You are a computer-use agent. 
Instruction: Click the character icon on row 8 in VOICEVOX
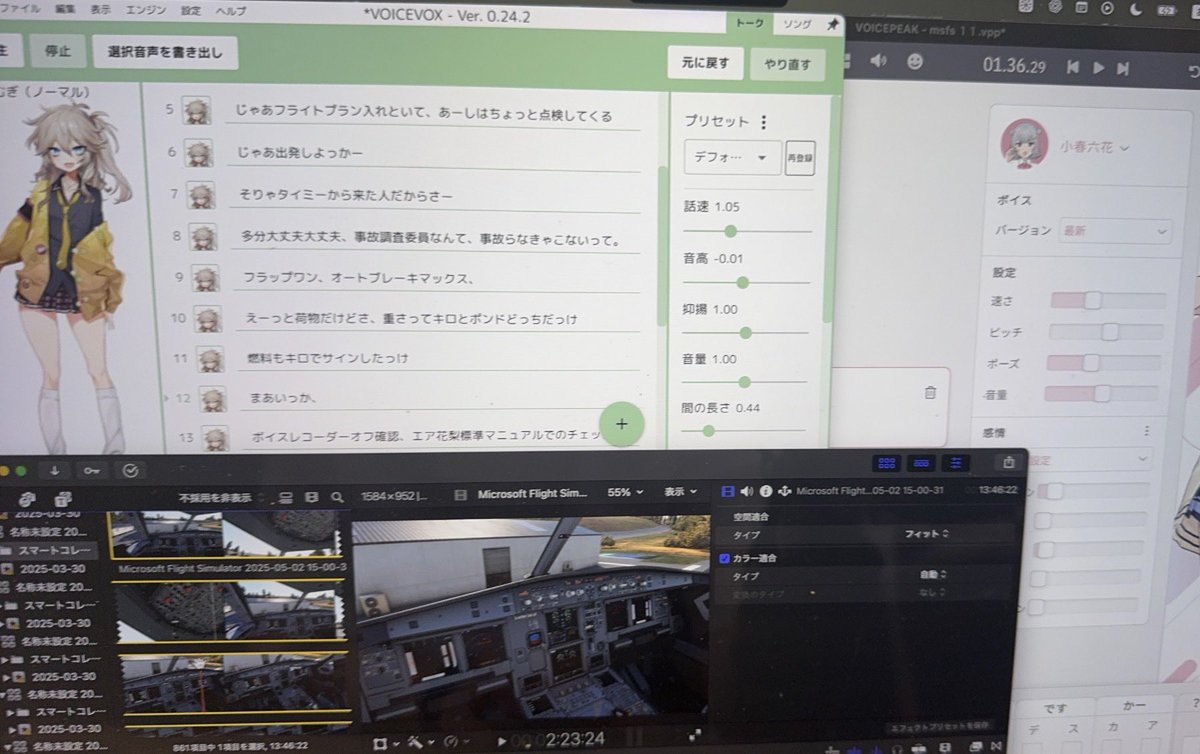click(203, 237)
